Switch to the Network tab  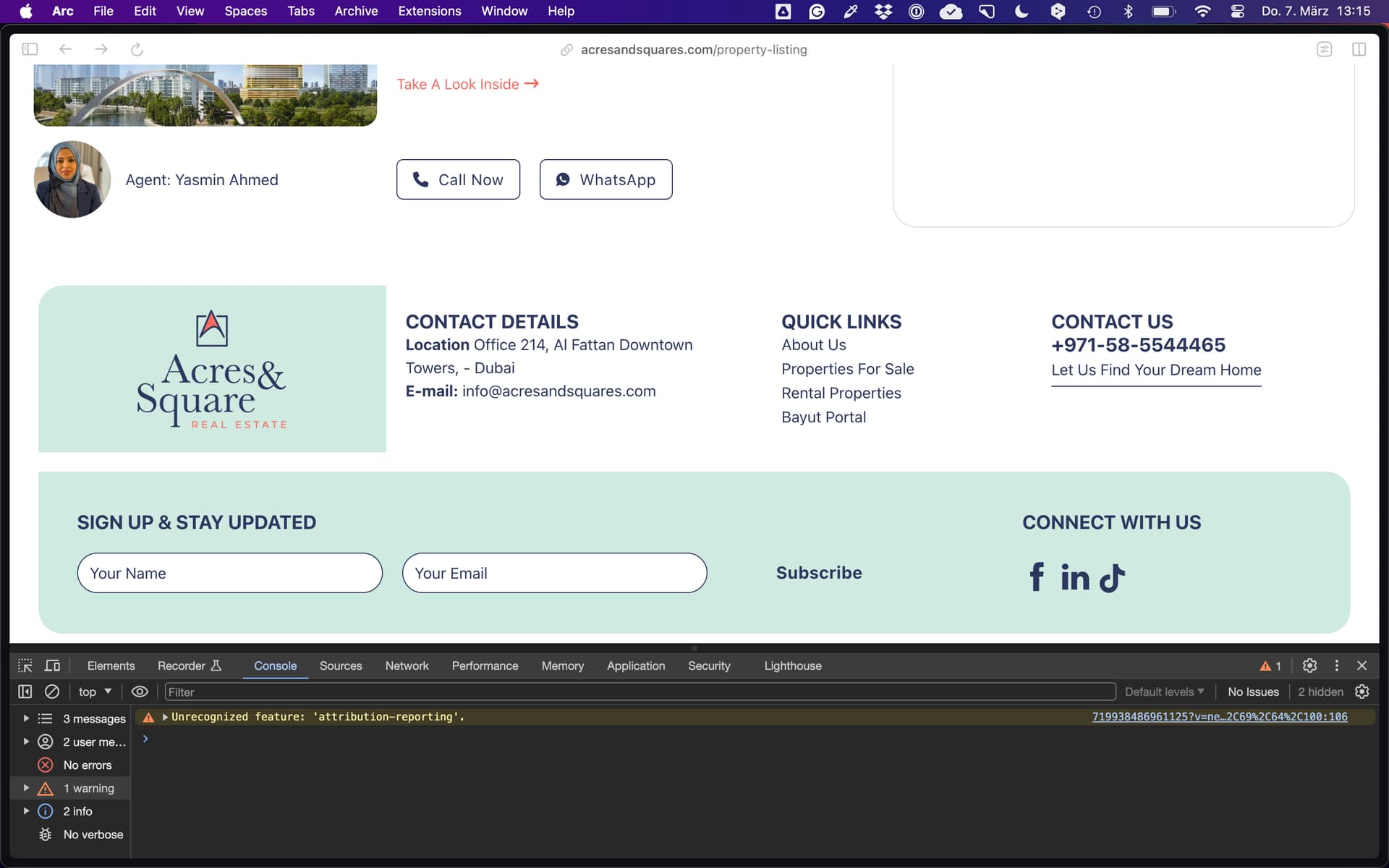(407, 665)
